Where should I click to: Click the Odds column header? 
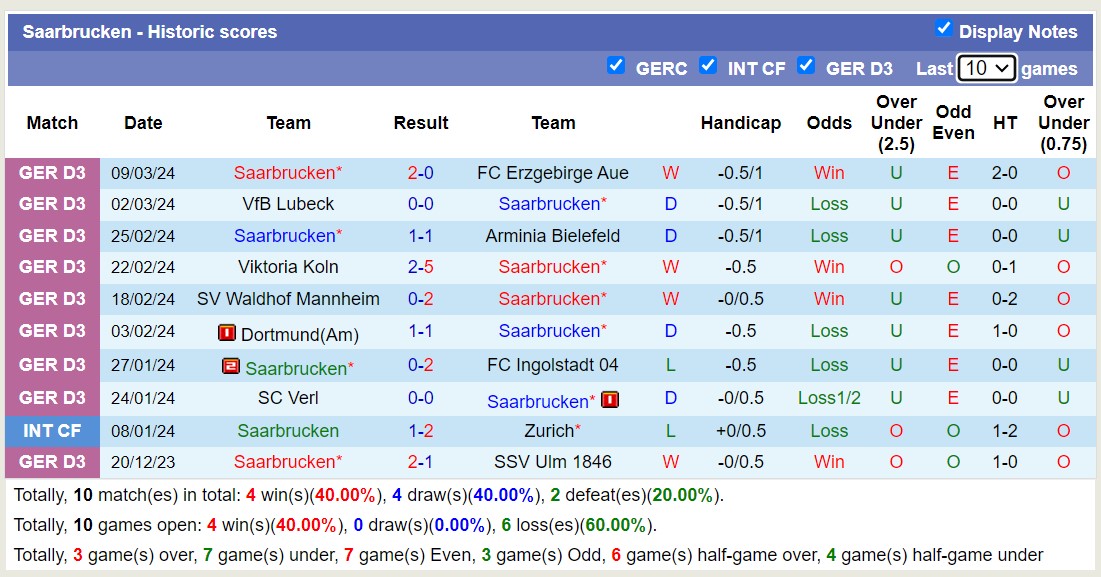829,123
